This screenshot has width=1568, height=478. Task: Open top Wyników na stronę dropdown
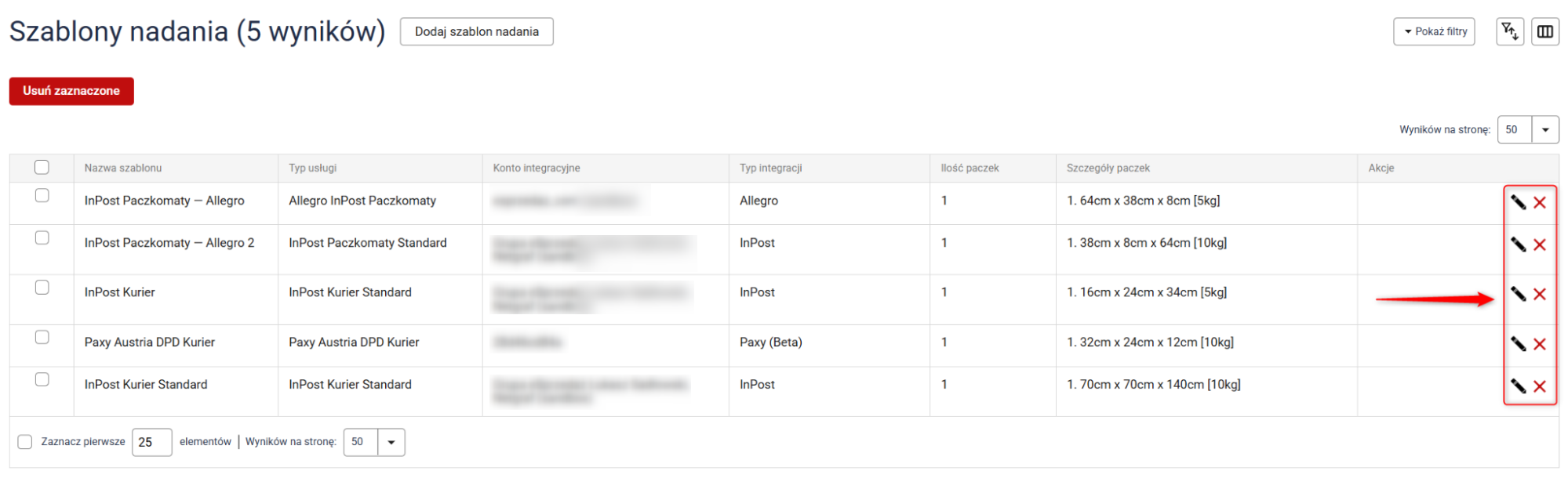click(x=1544, y=130)
